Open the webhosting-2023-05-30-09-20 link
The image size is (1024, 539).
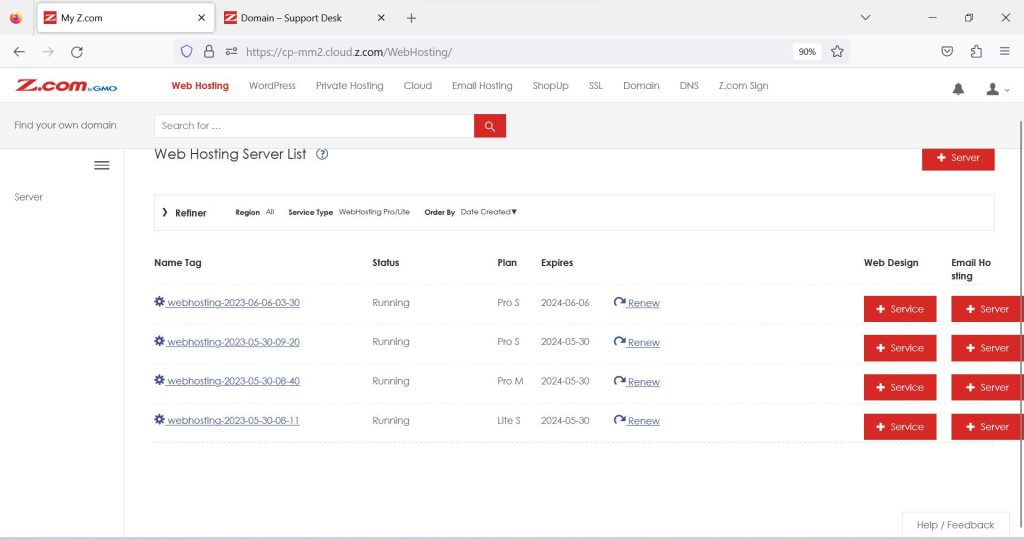[233, 342]
